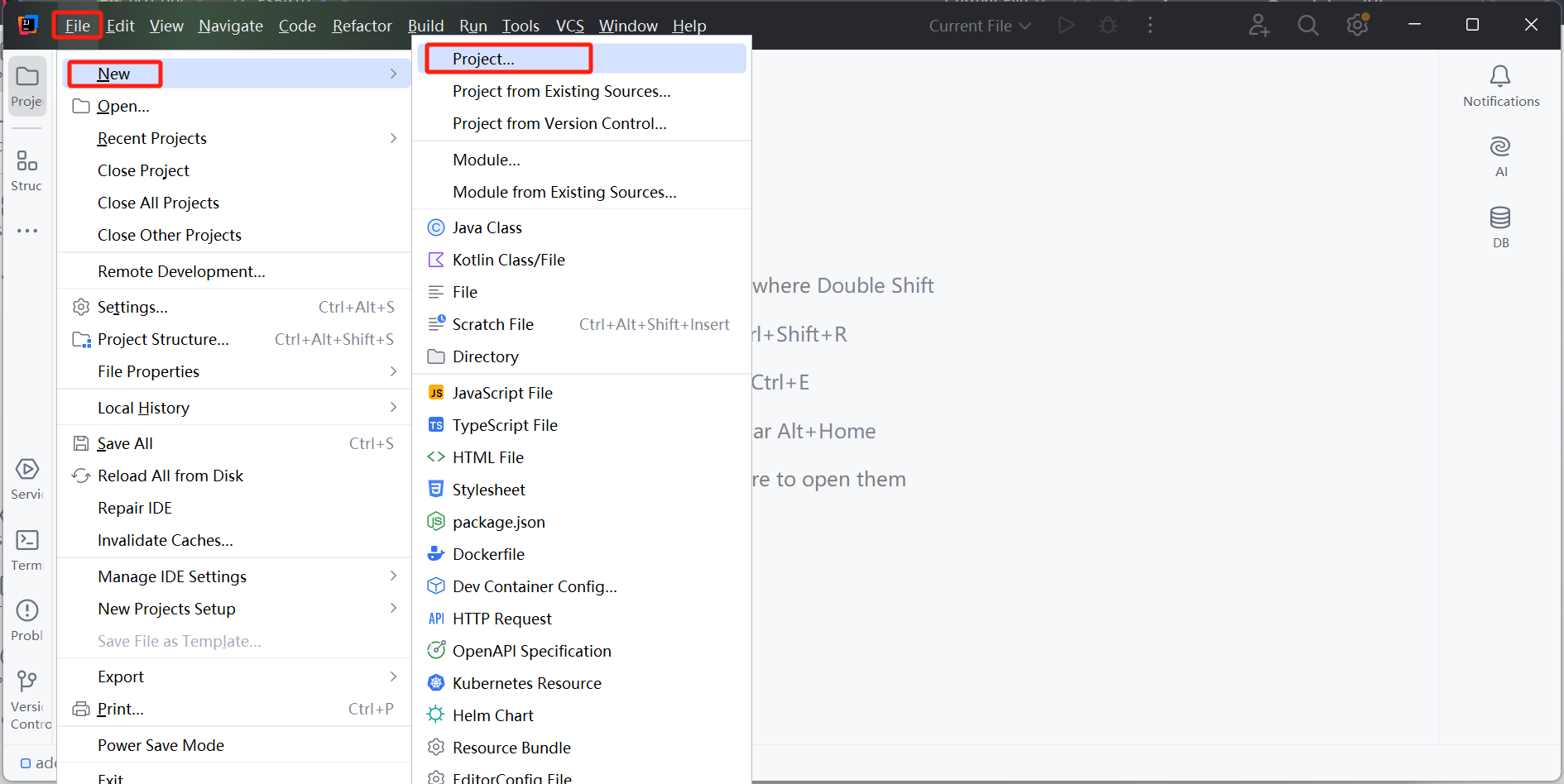This screenshot has height=784, width=1564.
Task: Click the Search Everywhere magnifier icon
Action: pyautogui.click(x=1307, y=26)
